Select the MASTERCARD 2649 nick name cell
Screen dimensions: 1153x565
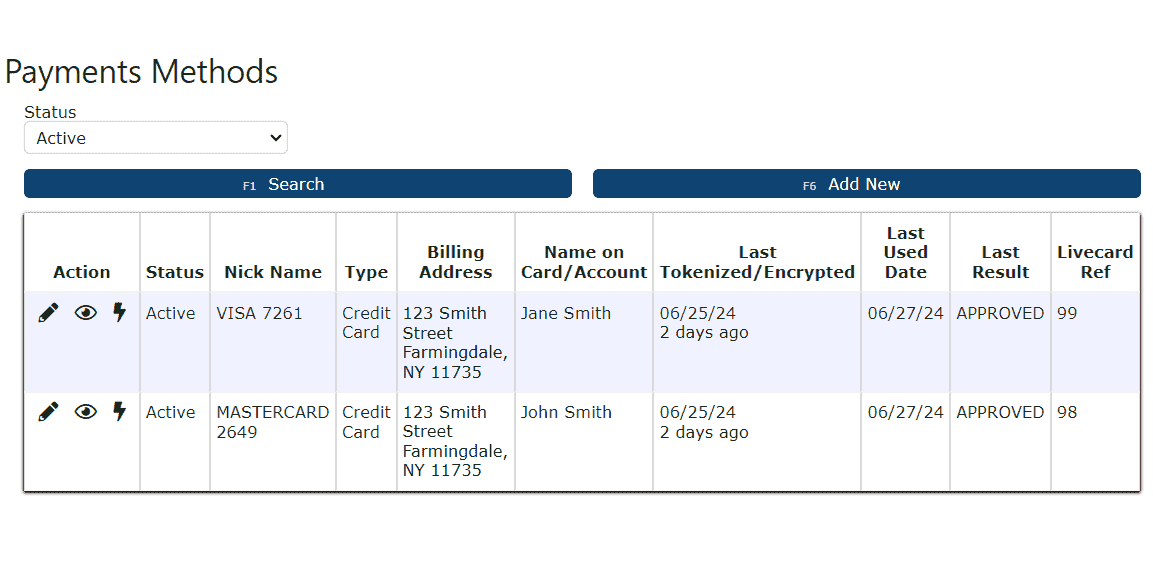coord(272,422)
